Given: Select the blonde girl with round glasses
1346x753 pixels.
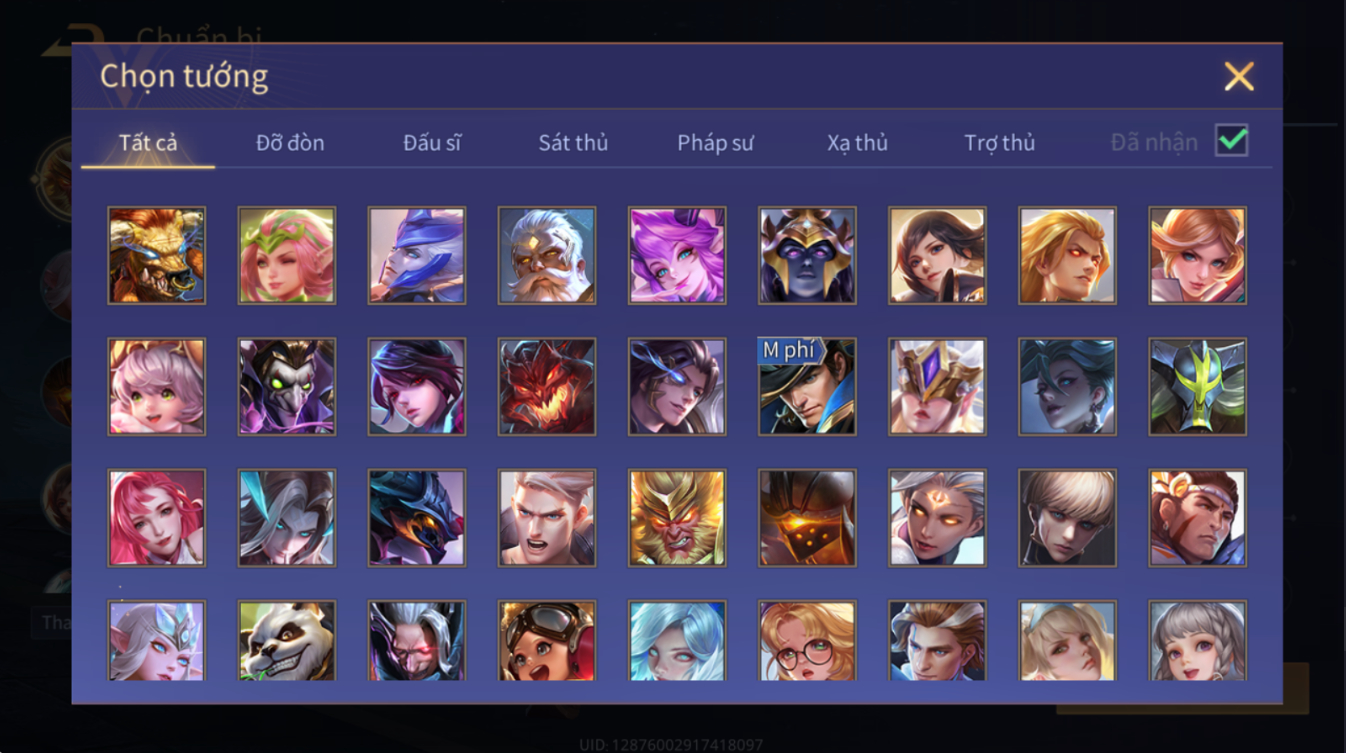Looking at the screenshot, I should tap(807, 641).
